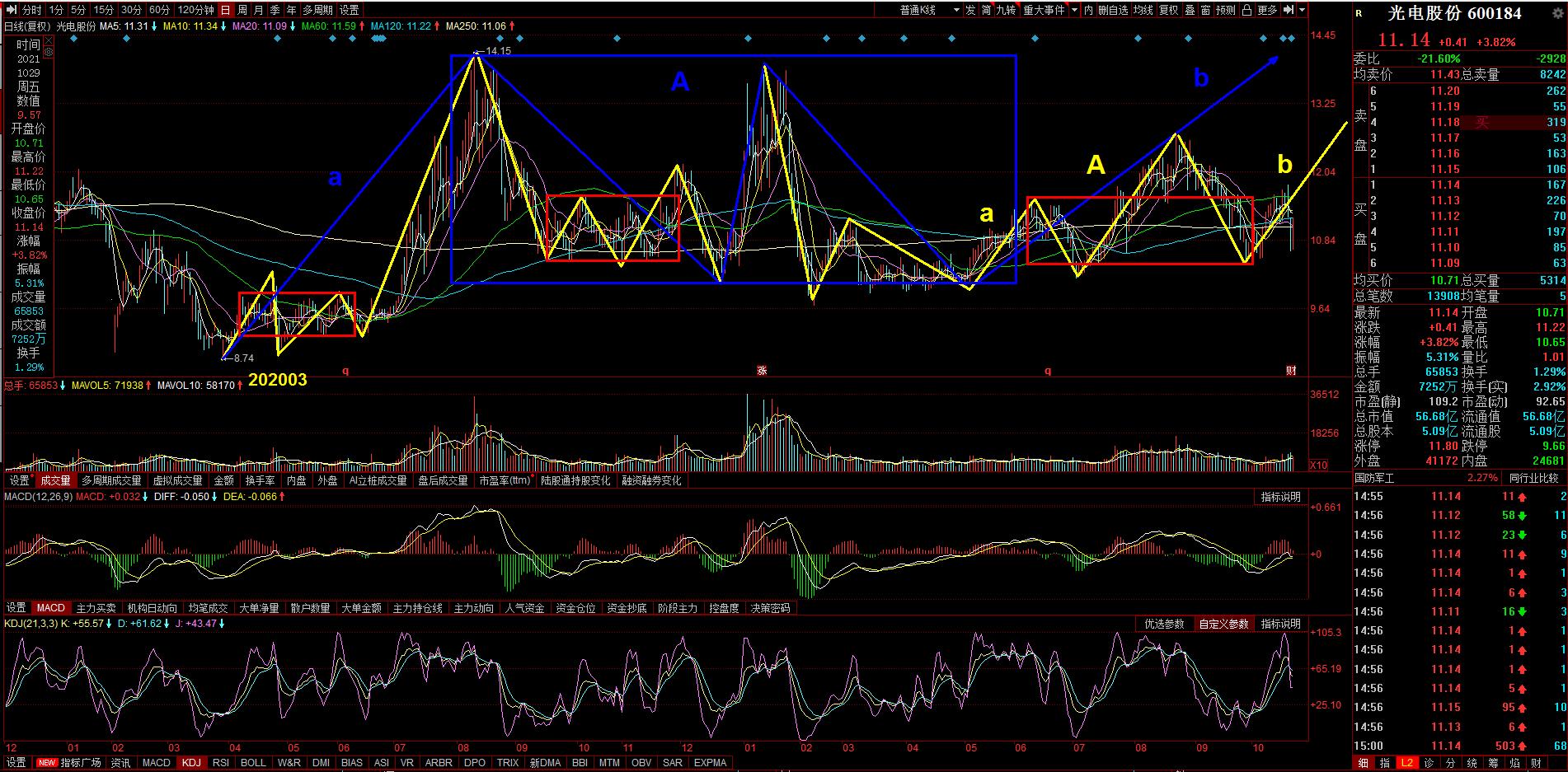
Task: Click 优选参数 button on KDJ panel
Action: [1164, 624]
